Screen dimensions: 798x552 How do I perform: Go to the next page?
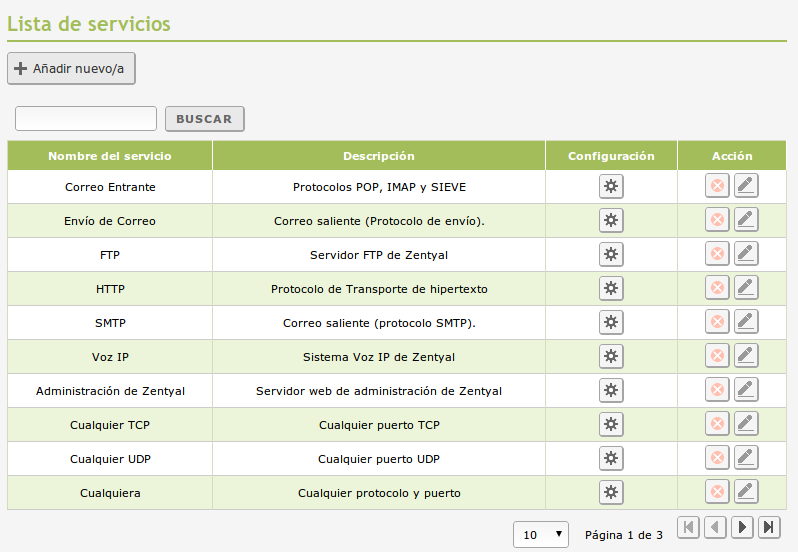[x=742, y=527]
